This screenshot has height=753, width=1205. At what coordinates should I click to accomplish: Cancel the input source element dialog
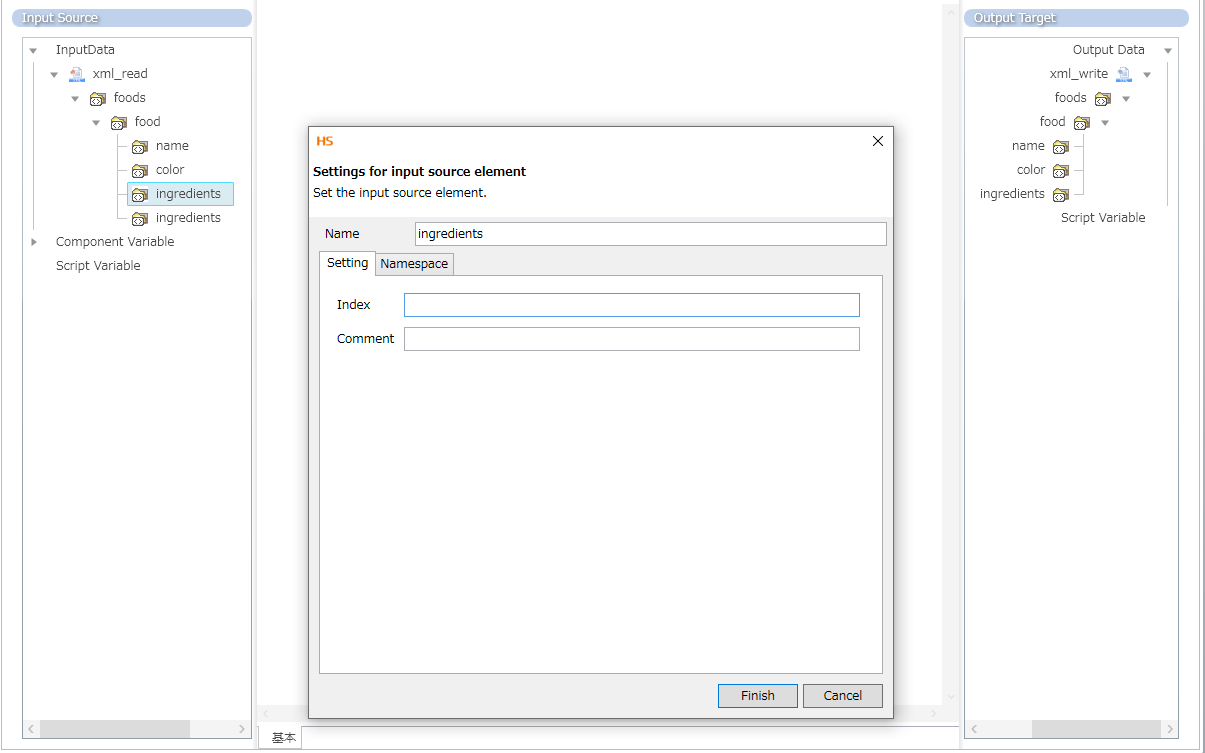click(x=842, y=696)
